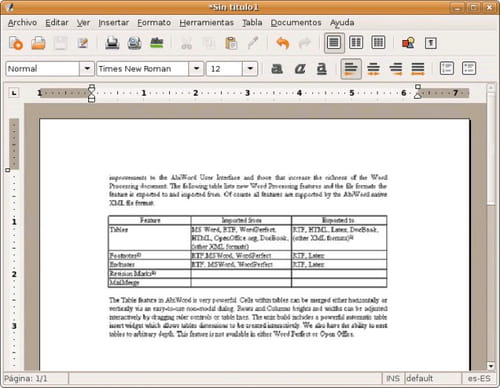Open the font size 12 dropdown

(250, 69)
